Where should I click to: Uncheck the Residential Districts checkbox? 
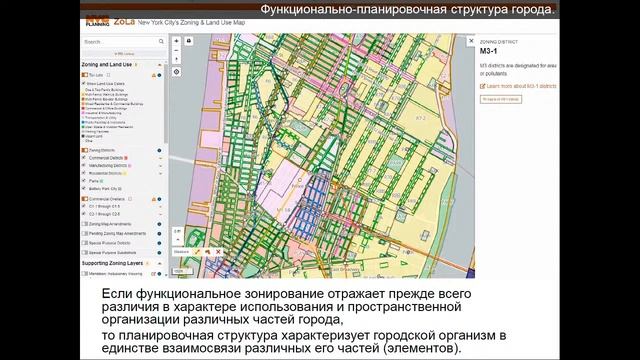84,173
